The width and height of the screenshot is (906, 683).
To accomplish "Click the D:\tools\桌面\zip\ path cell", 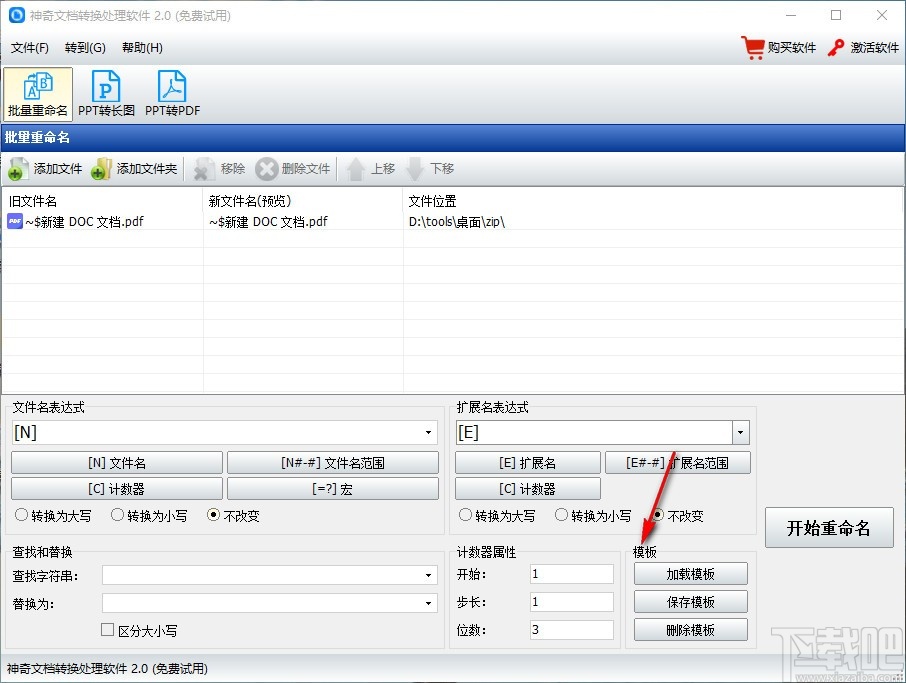I will (456, 221).
